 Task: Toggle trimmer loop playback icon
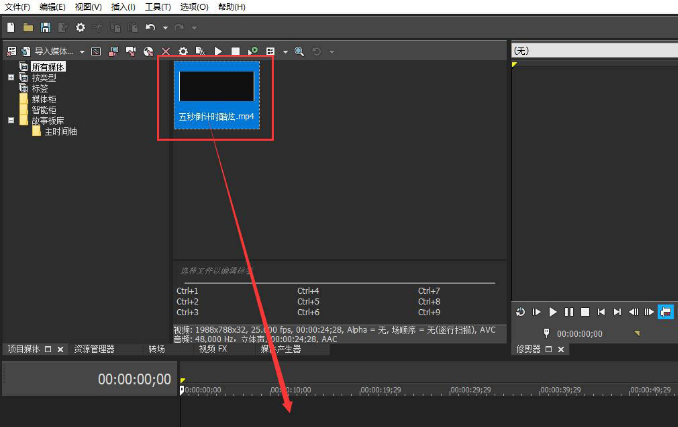521,312
